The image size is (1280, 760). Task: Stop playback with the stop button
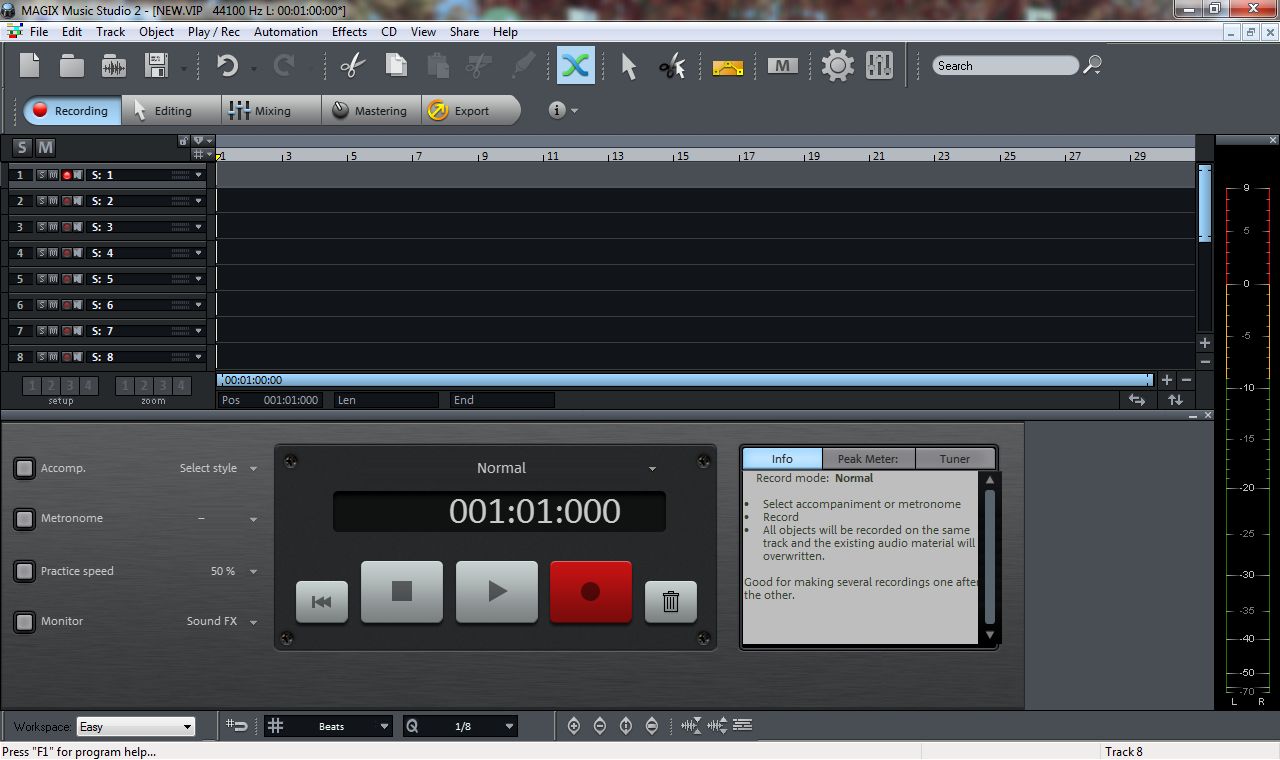pyautogui.click(x=401, y=592)
